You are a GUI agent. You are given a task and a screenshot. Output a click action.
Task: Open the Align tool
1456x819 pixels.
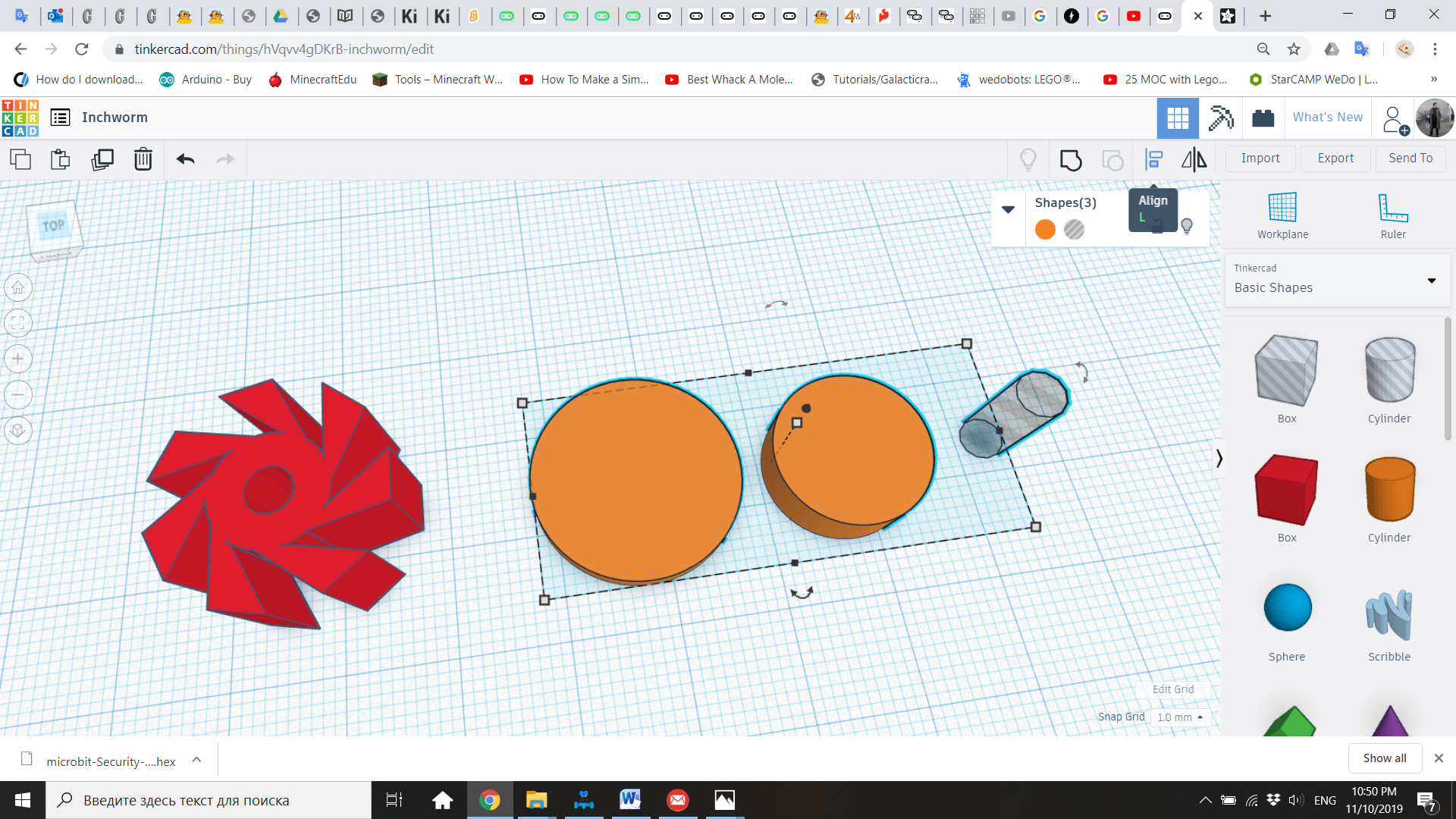pyautogui.click(x=1153, y=159)
